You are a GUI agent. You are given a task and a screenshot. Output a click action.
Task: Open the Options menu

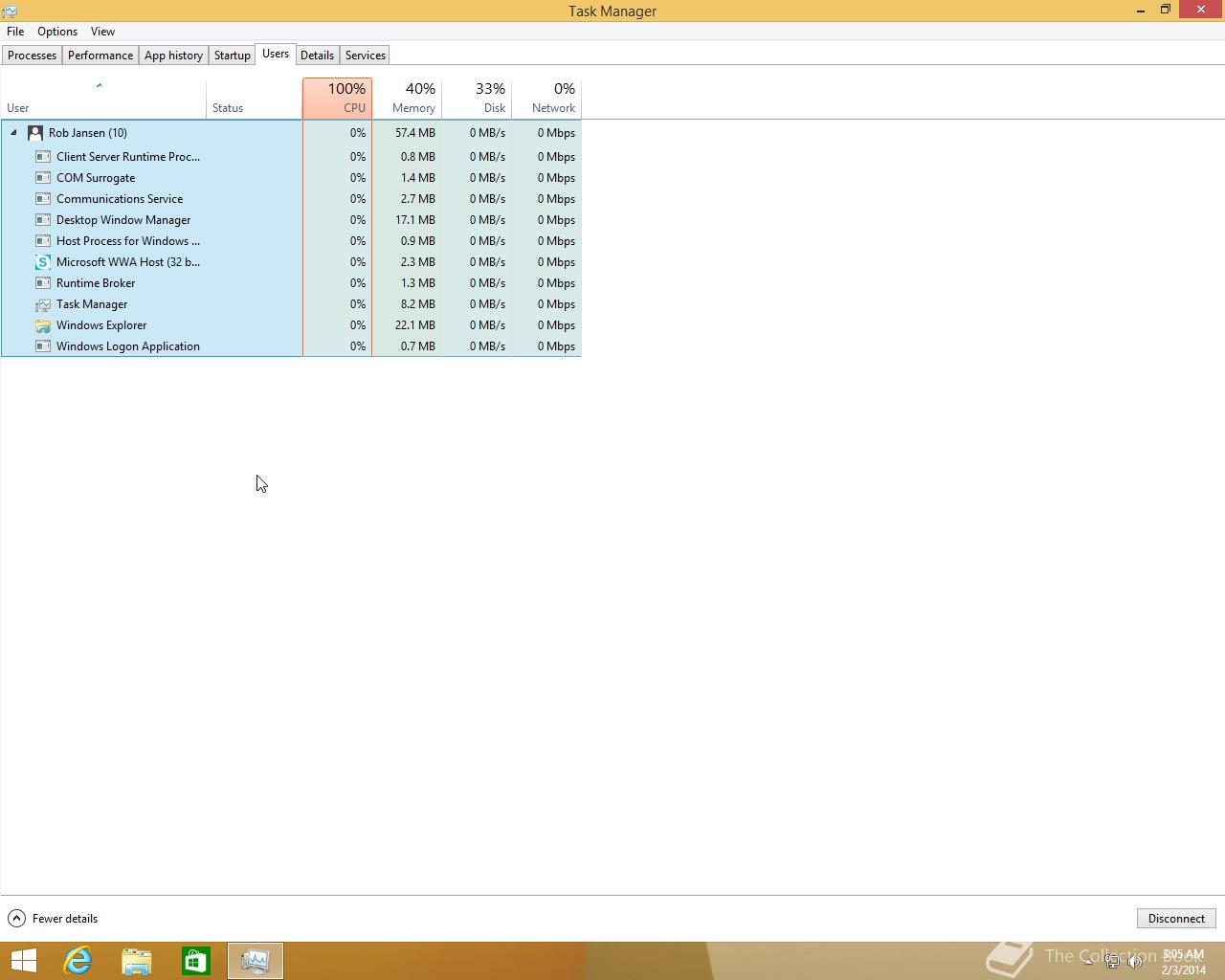pos(57,32)
